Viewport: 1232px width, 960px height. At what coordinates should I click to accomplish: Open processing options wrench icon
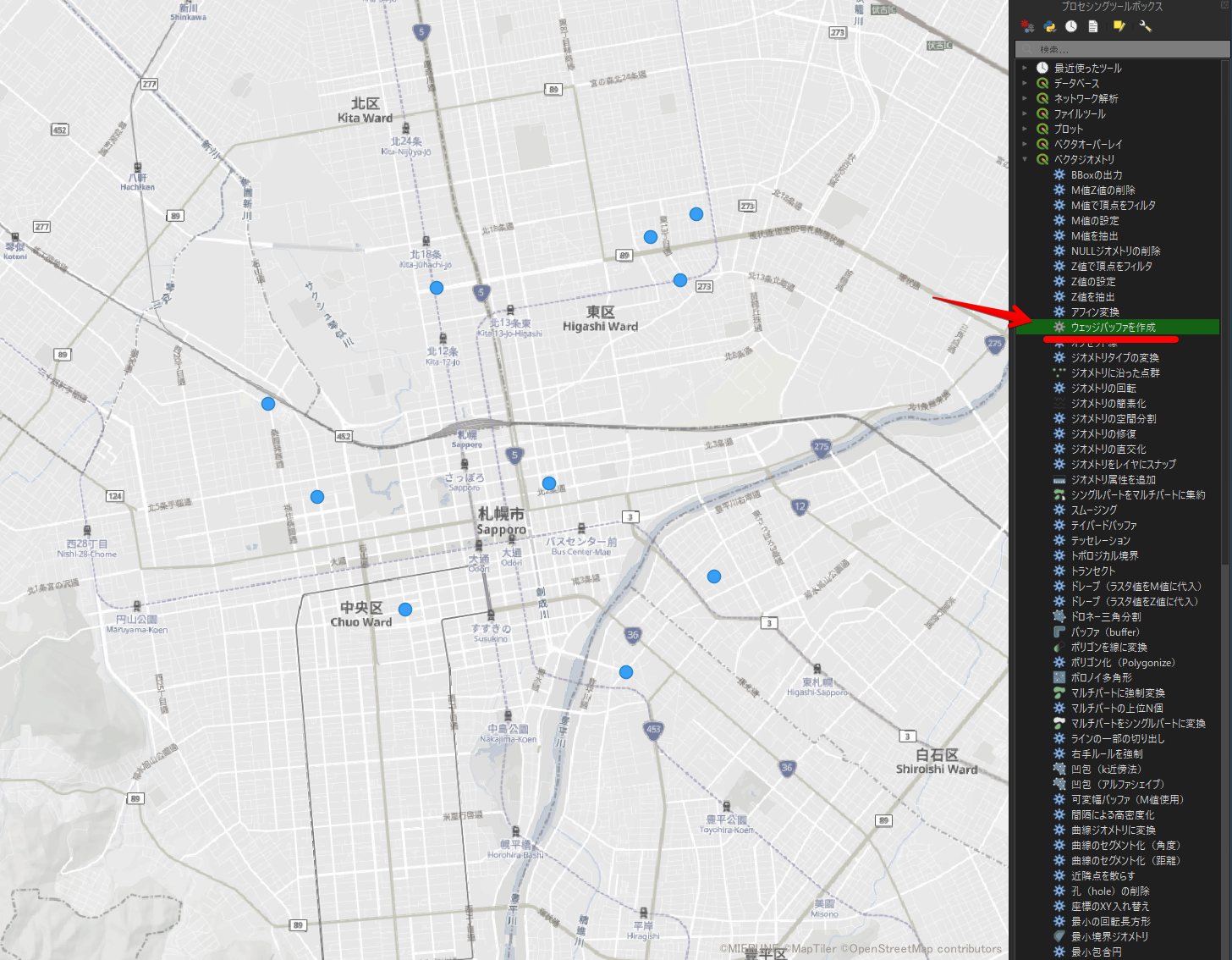(x=1146, y=26)
